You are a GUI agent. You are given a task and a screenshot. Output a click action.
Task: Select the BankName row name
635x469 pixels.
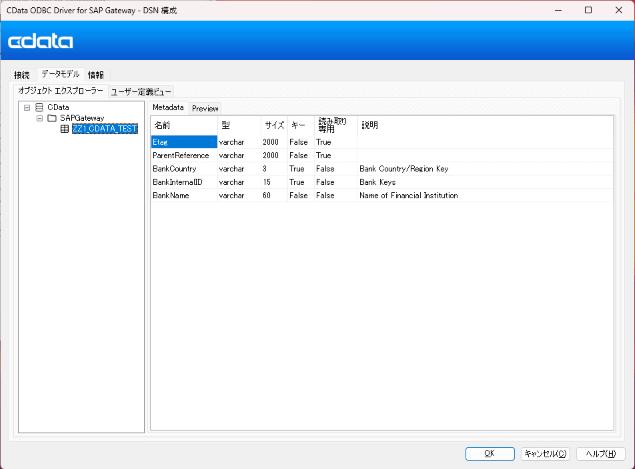tap(184, 196)
